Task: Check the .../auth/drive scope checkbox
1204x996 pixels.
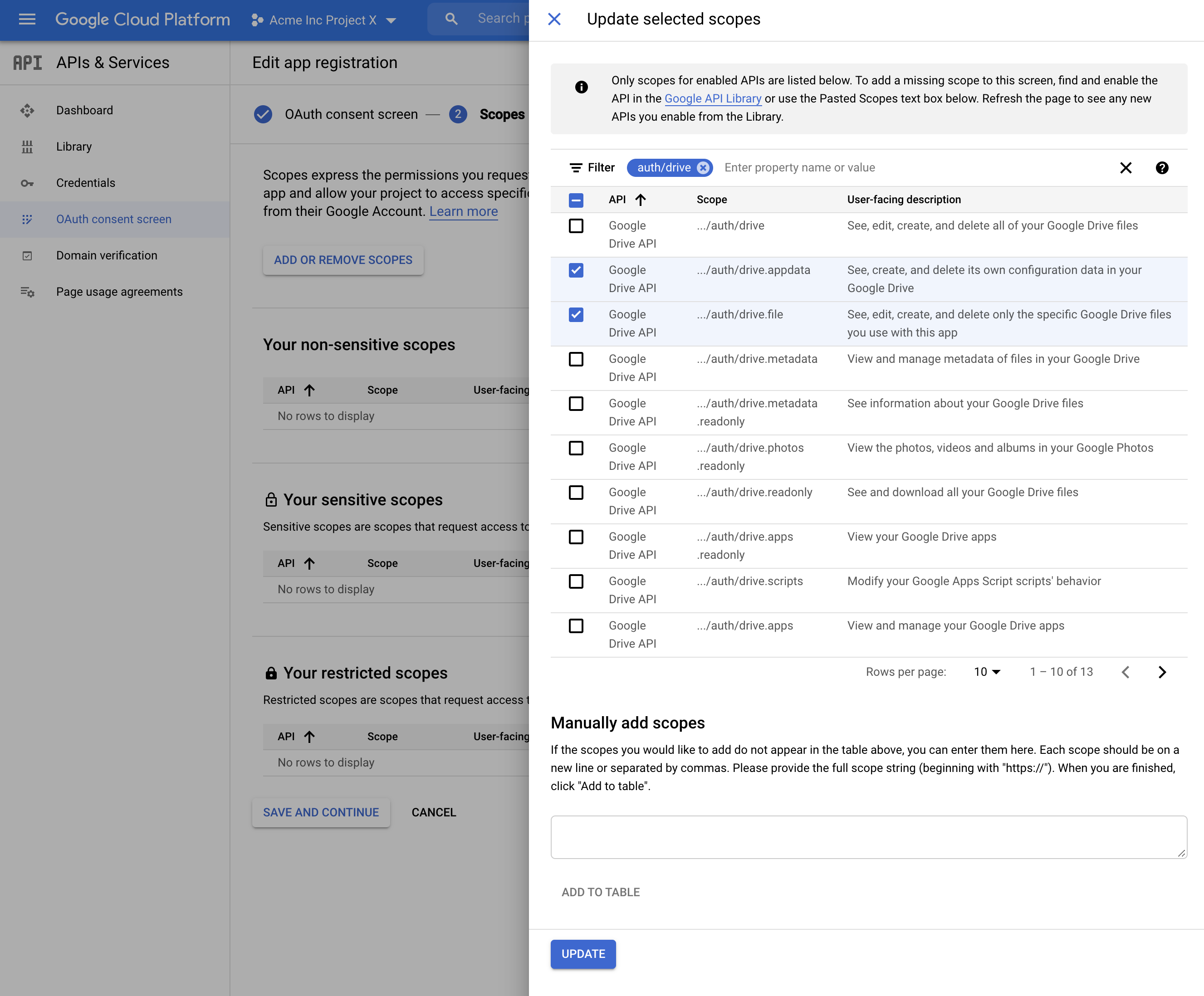Action: point(576,226)
